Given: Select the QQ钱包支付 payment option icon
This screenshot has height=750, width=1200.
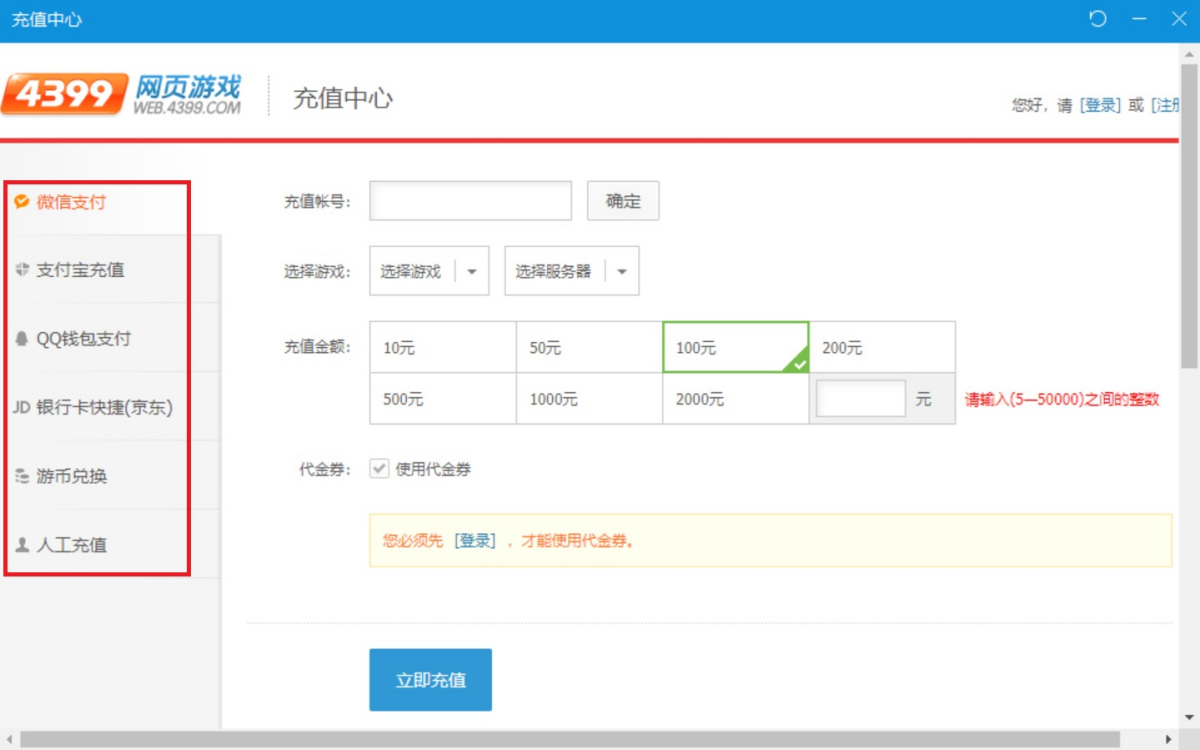Looking at the screenshot, I should click(x=22, y=338).
